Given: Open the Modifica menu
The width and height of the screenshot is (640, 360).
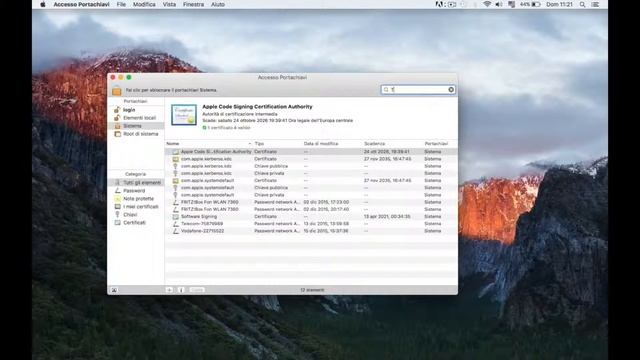Looking at the screenshot, I should (x=144, y=4).
